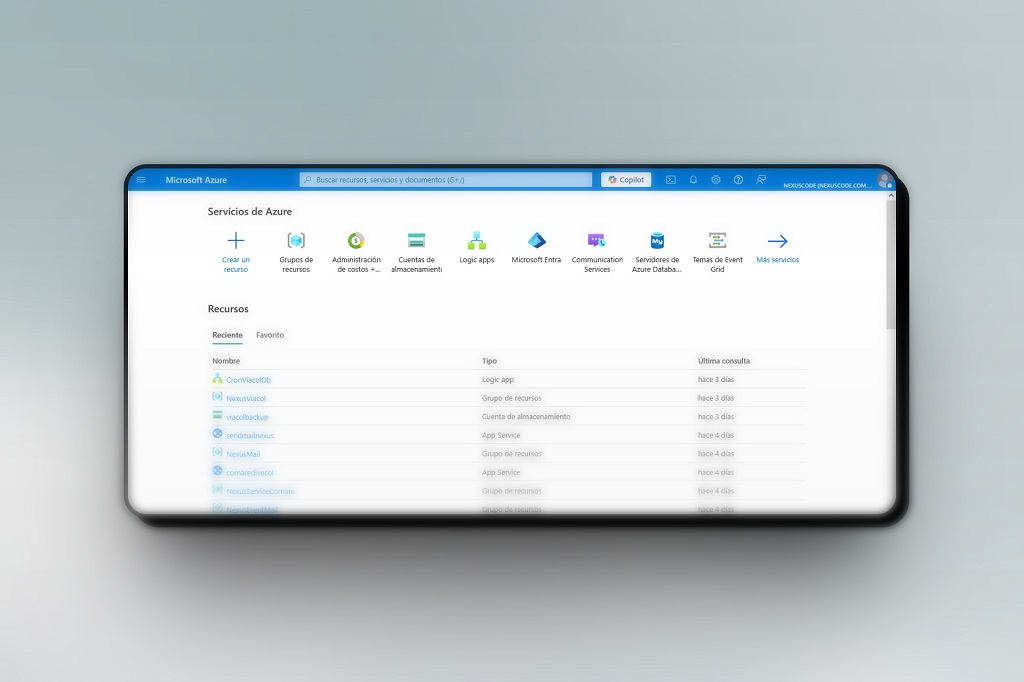The image size is (1024, 682).
Task: Click the Copilot button
Action: click(x=626, y=180)
